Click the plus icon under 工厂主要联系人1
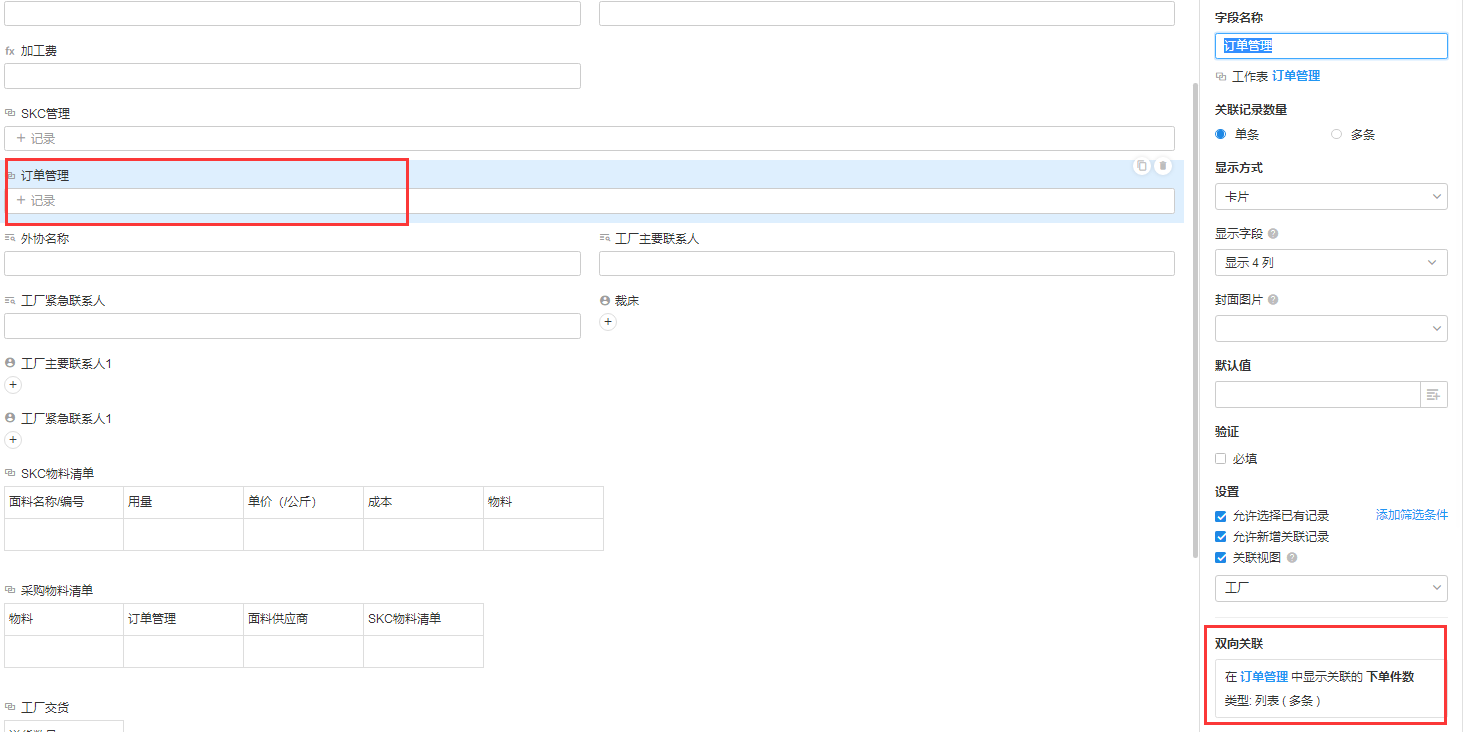The image size is (1468, 732). (x=13, y=385)
